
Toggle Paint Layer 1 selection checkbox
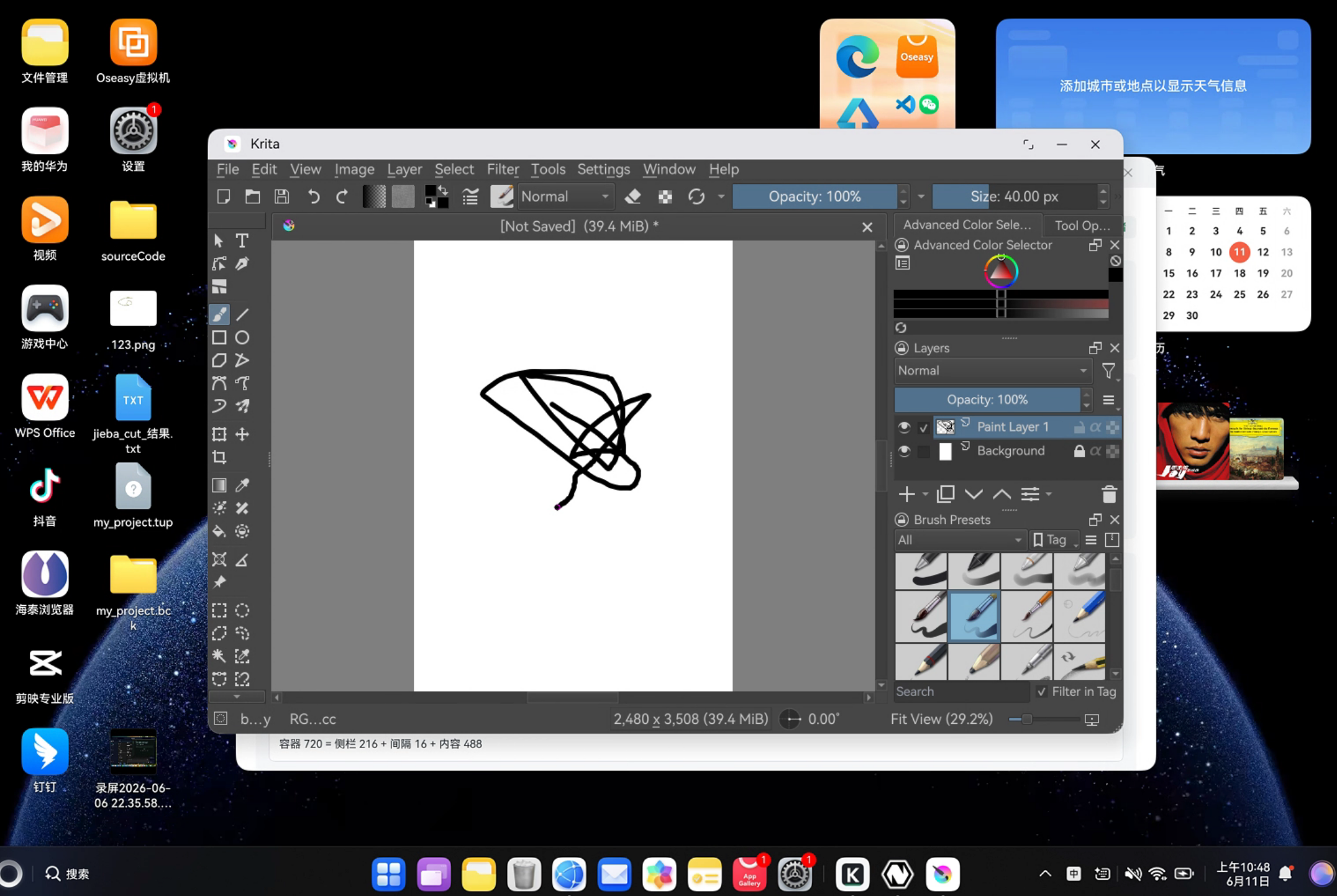point(923,427)
